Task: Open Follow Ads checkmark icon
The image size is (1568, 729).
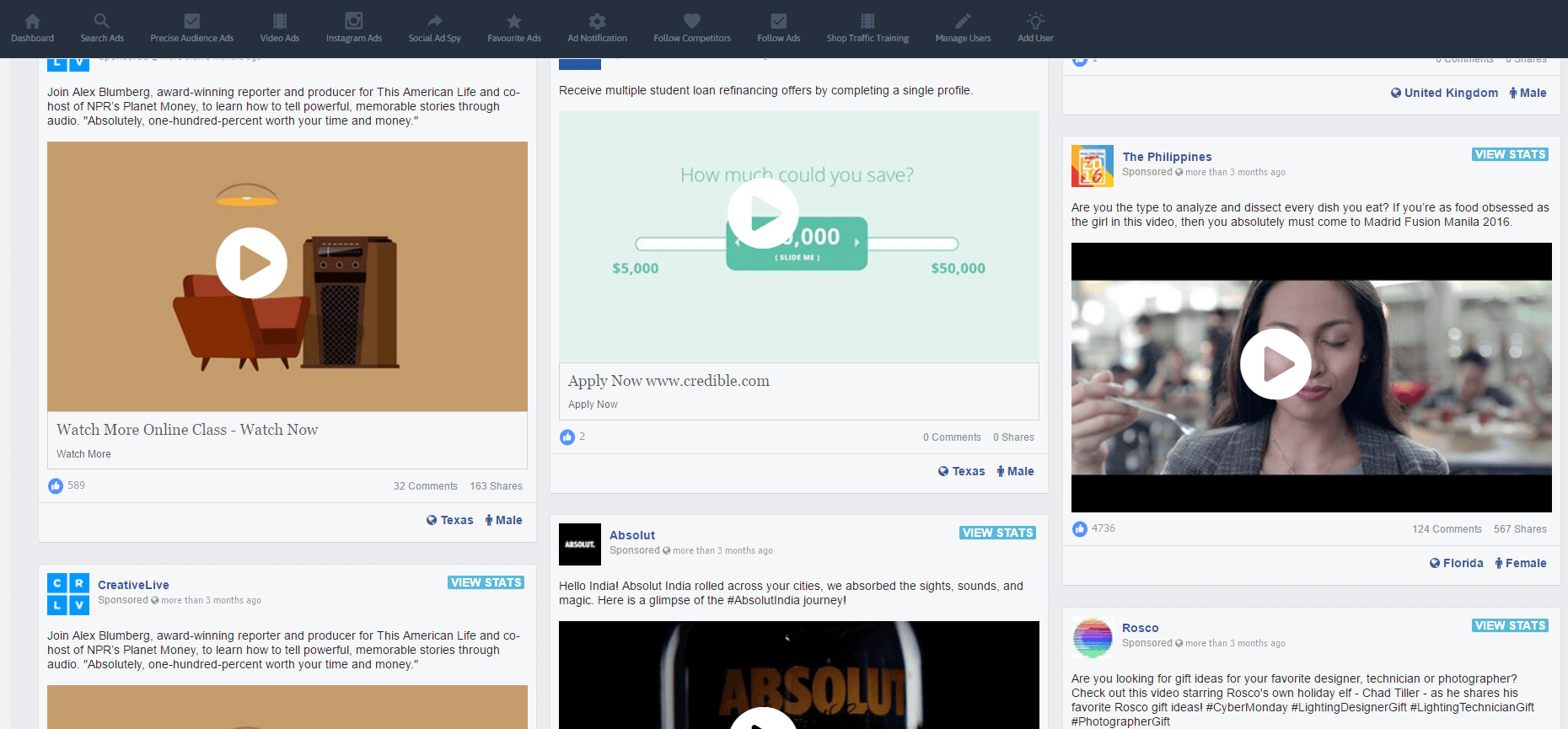Action: click(779, 21)
